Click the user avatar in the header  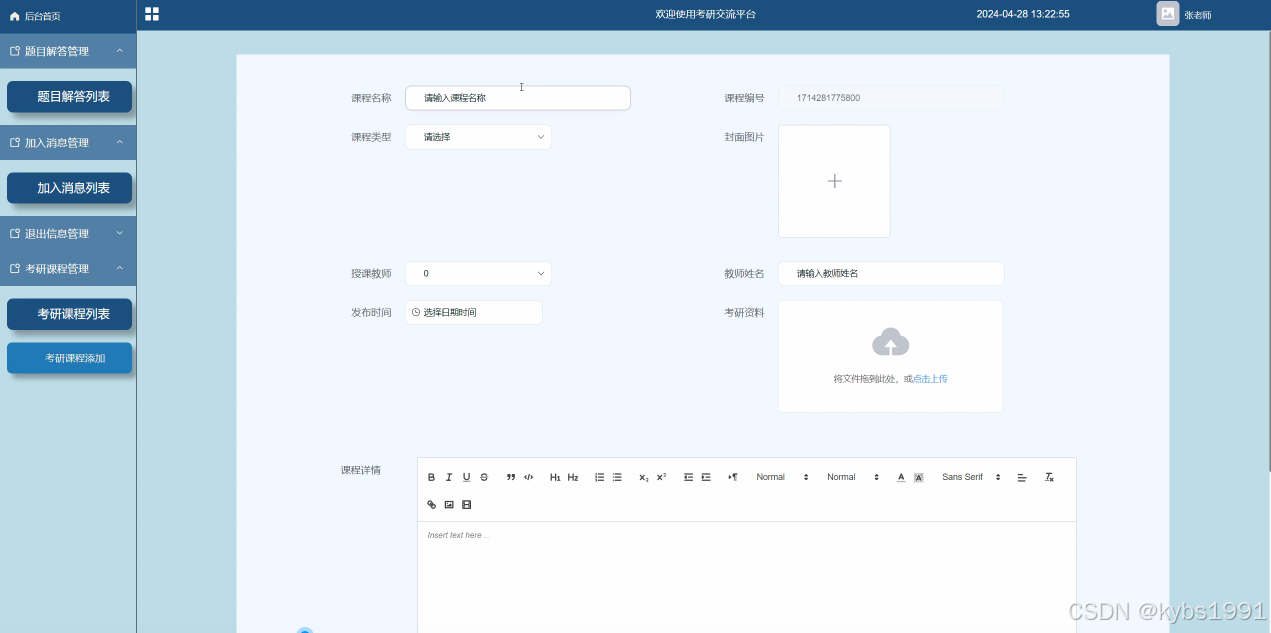pos(1168,14)
